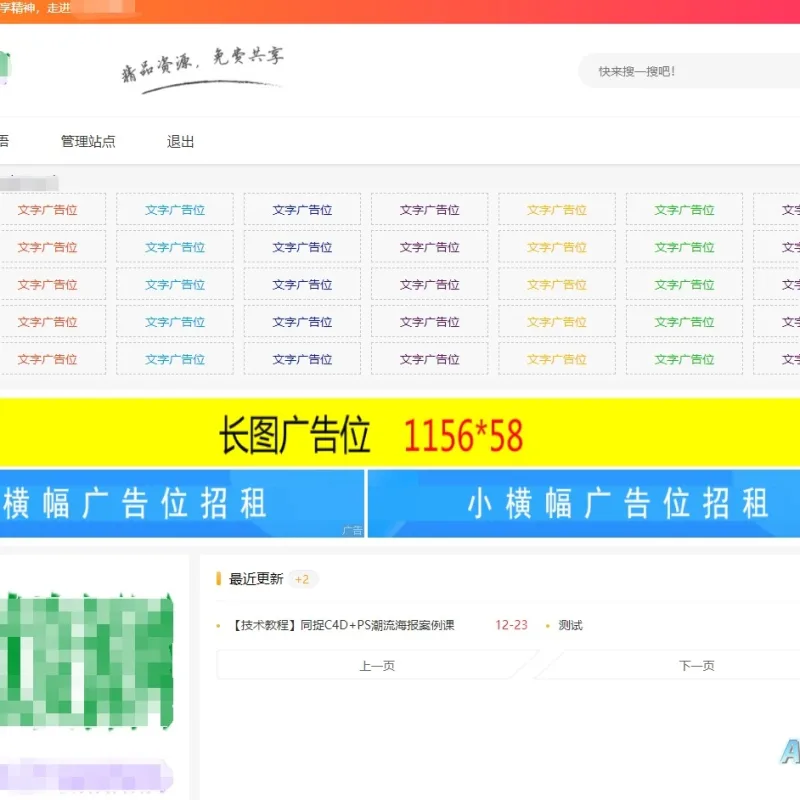Screen dimensions: 800x800
Task: Click the green 文字广告位 in the first row
Action: (684, 210)
